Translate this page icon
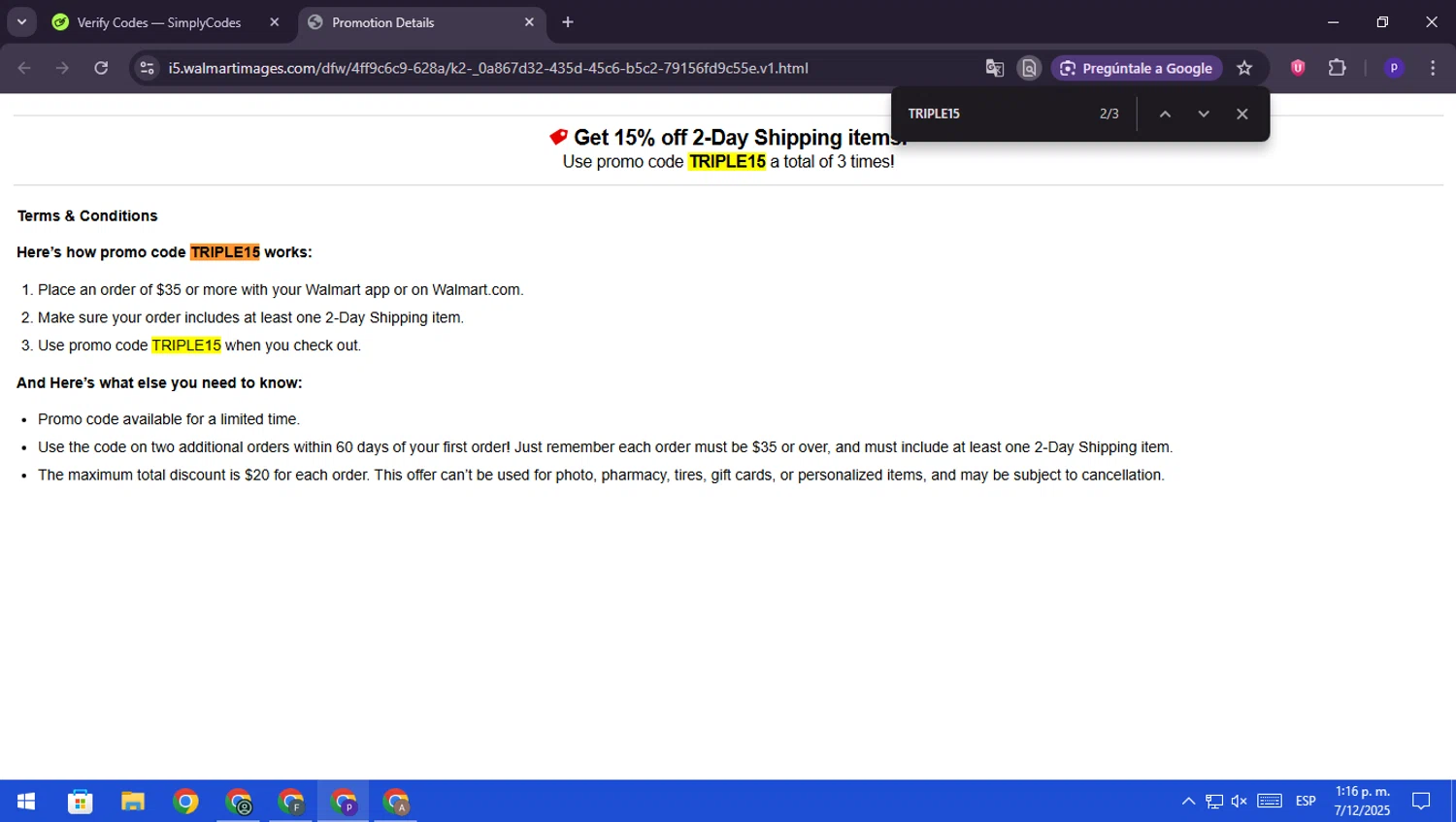This screenshot has width=1456, height=822. (995, 68)
